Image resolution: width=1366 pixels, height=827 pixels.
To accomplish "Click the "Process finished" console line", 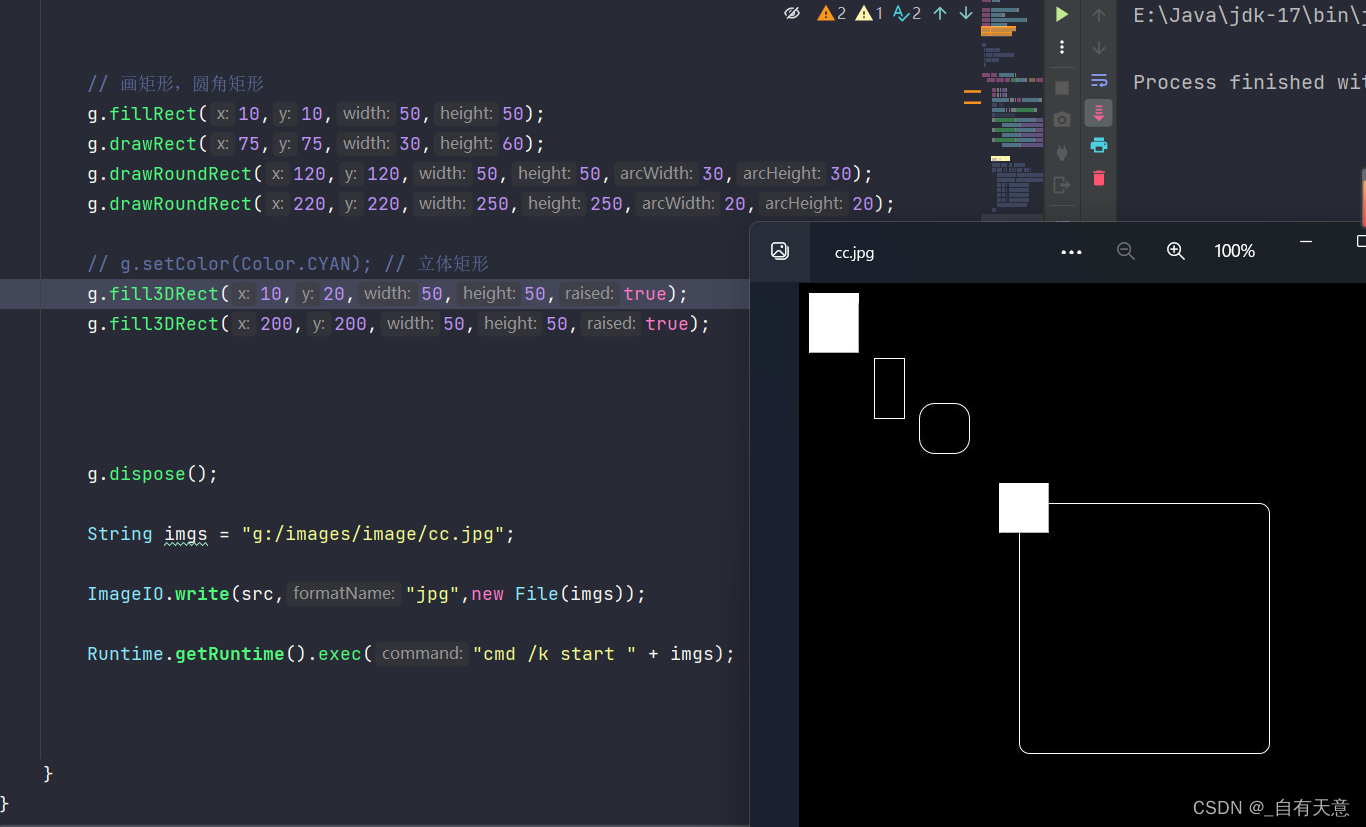I will [x=1249, y=82].
